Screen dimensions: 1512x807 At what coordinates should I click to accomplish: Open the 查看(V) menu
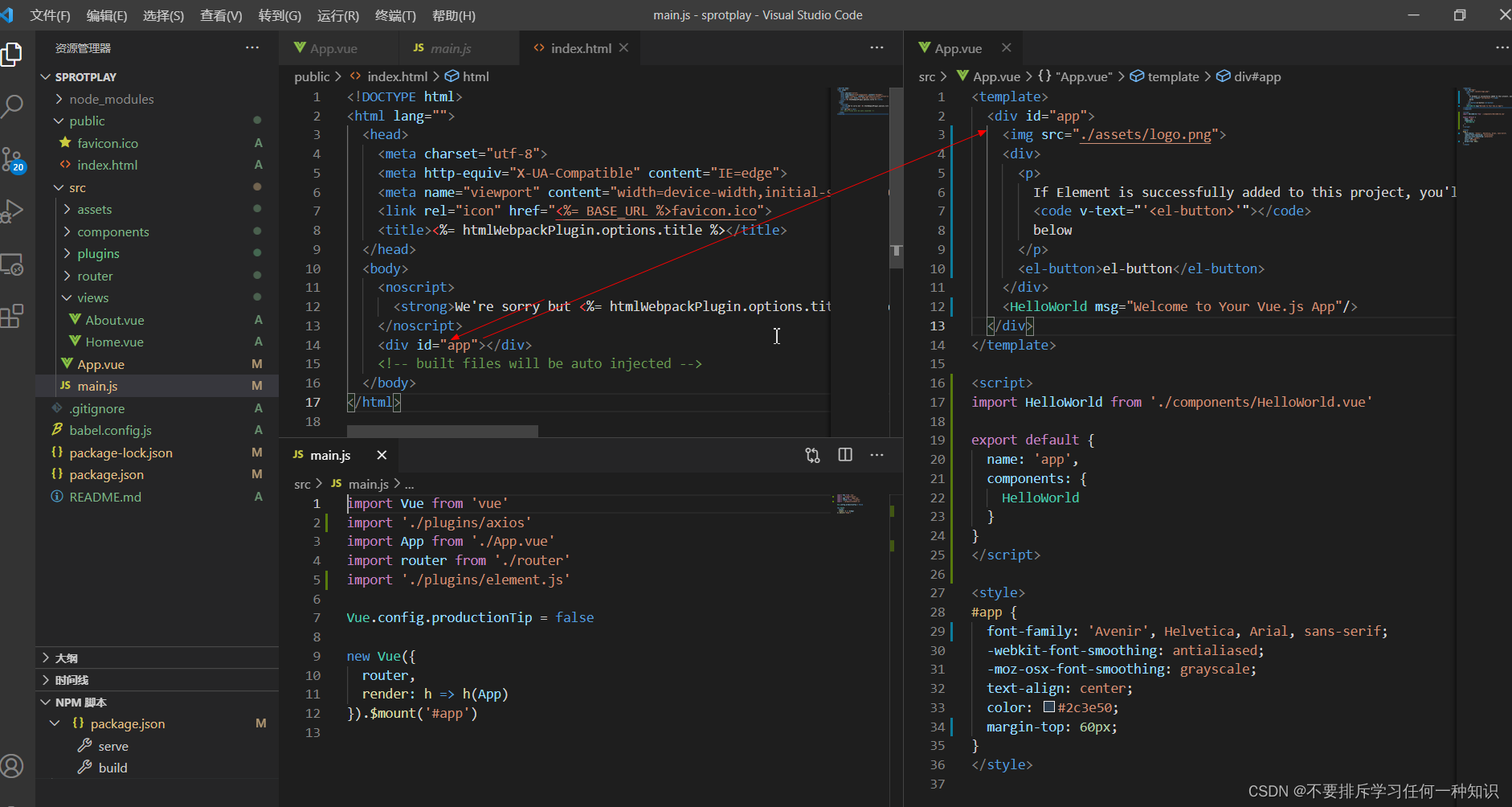pyautogui.click(x=221, y=15)
